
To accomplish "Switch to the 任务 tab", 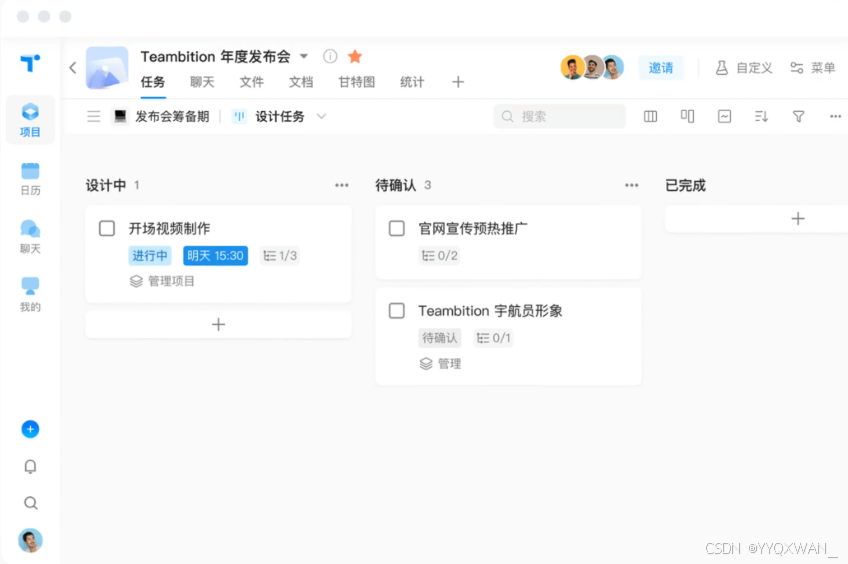I will pos(153,82).
